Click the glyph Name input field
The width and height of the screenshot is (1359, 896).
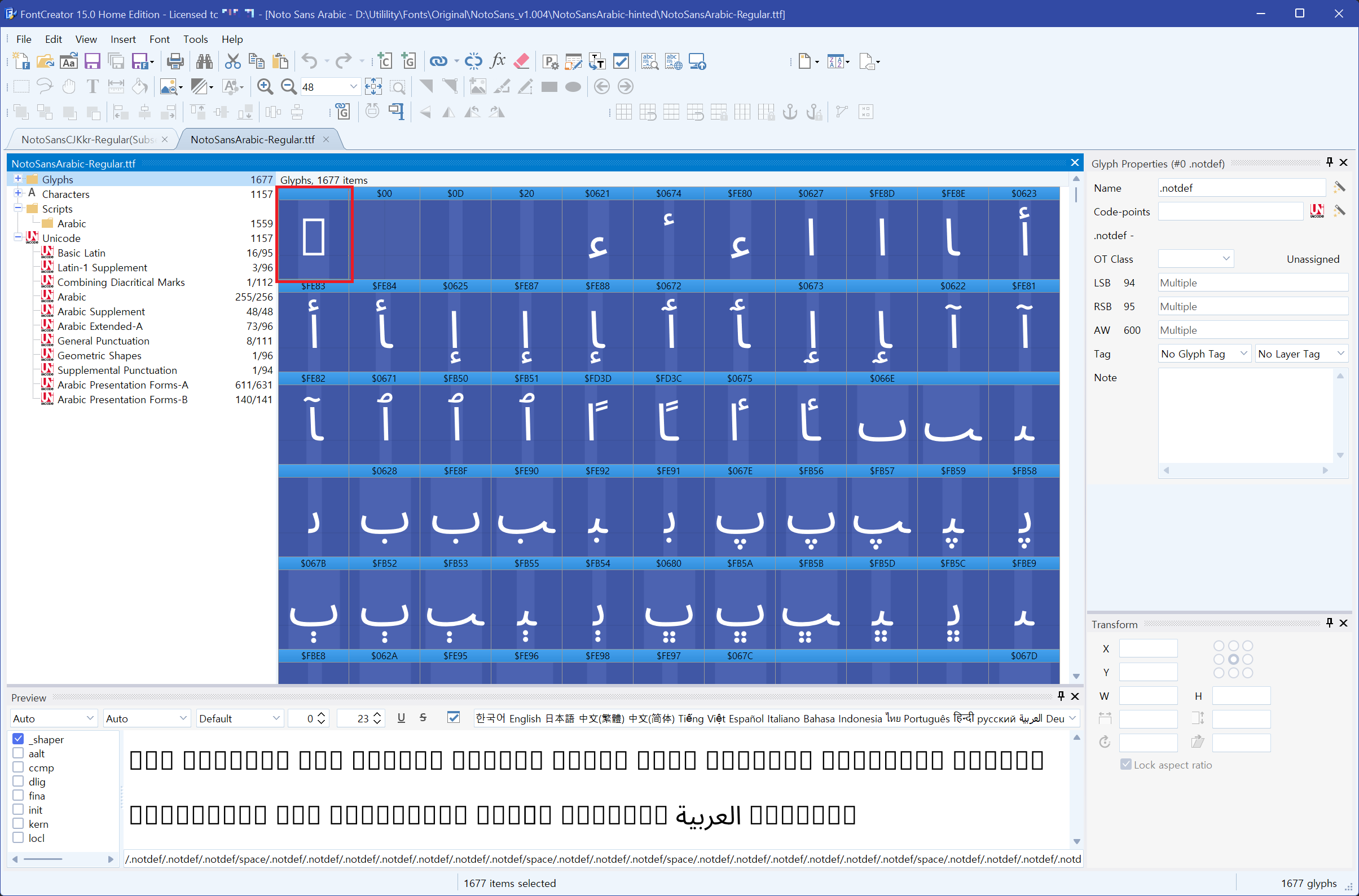1241,188
